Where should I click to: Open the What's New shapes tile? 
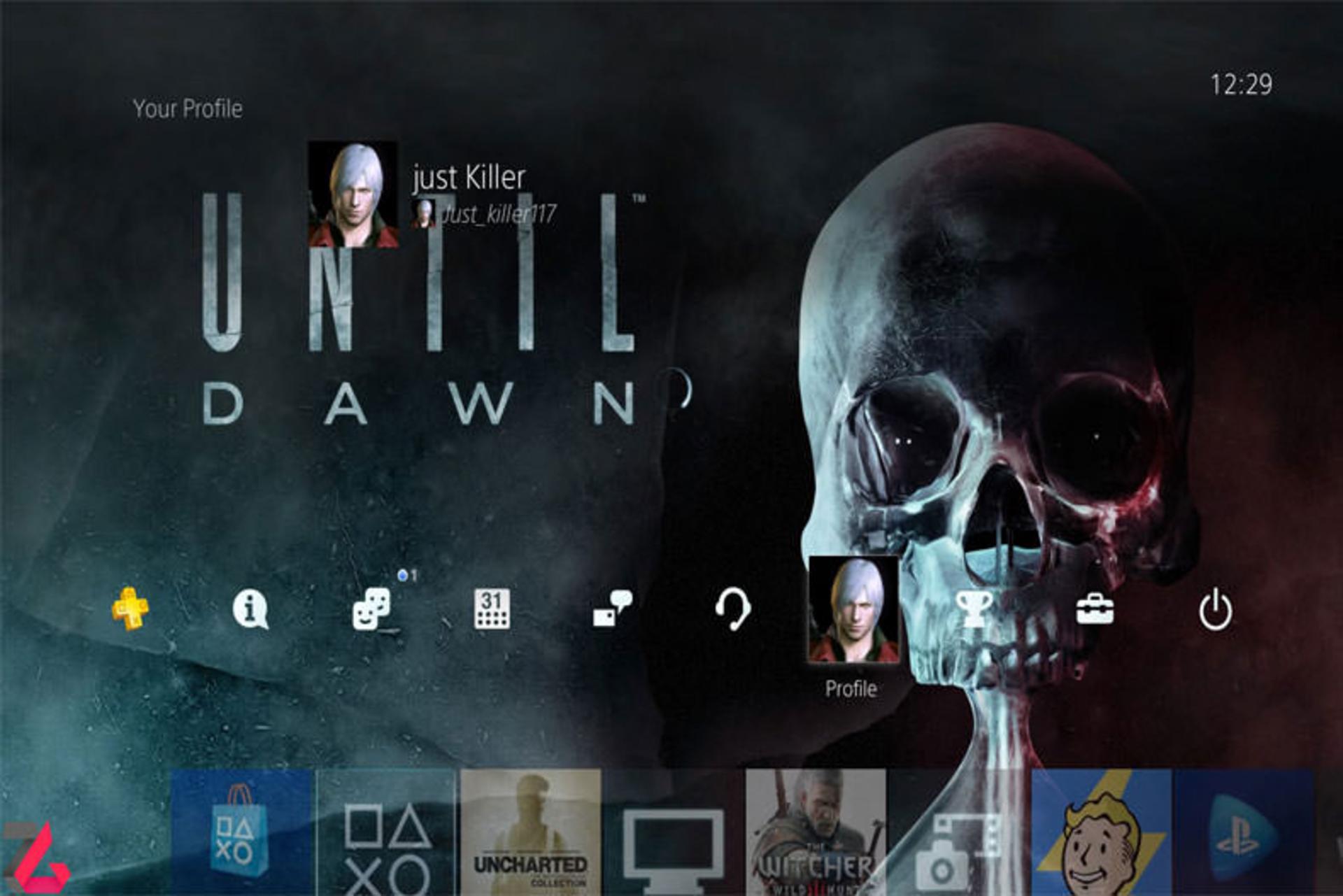[x=387, y=832]
